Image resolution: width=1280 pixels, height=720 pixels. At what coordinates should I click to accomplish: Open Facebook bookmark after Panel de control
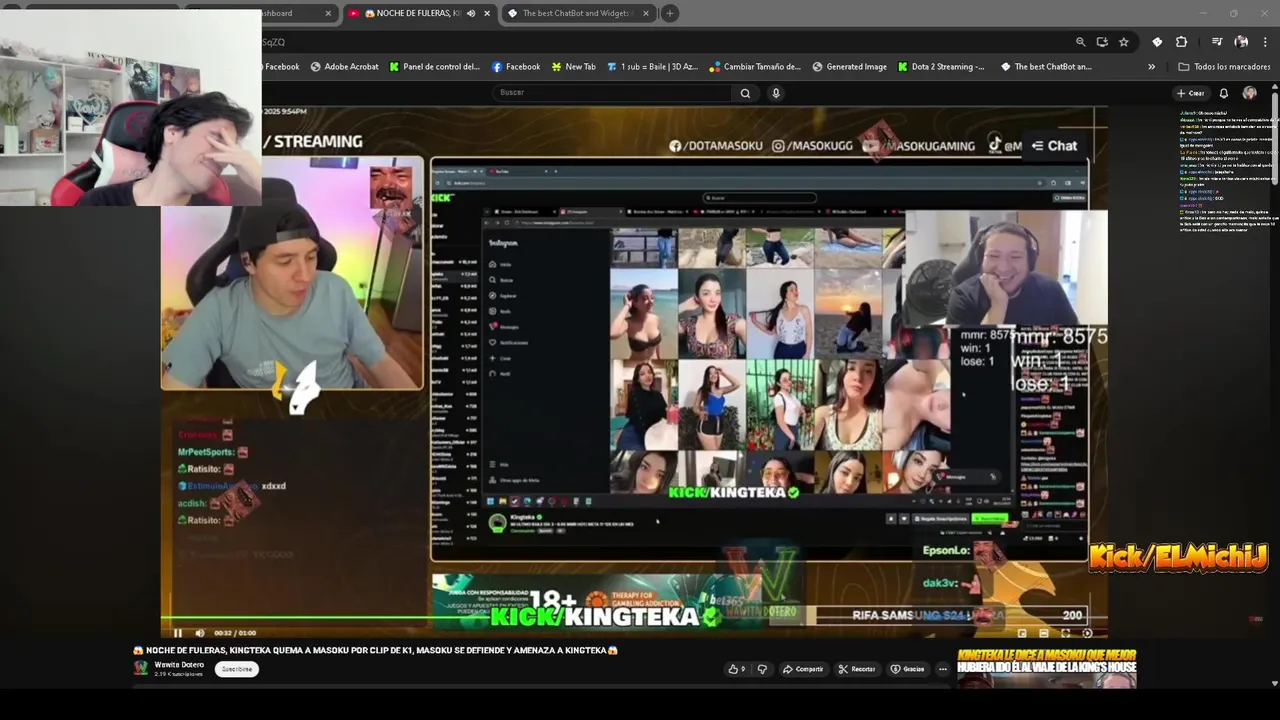pyautogui.click(x=516, y=67)
